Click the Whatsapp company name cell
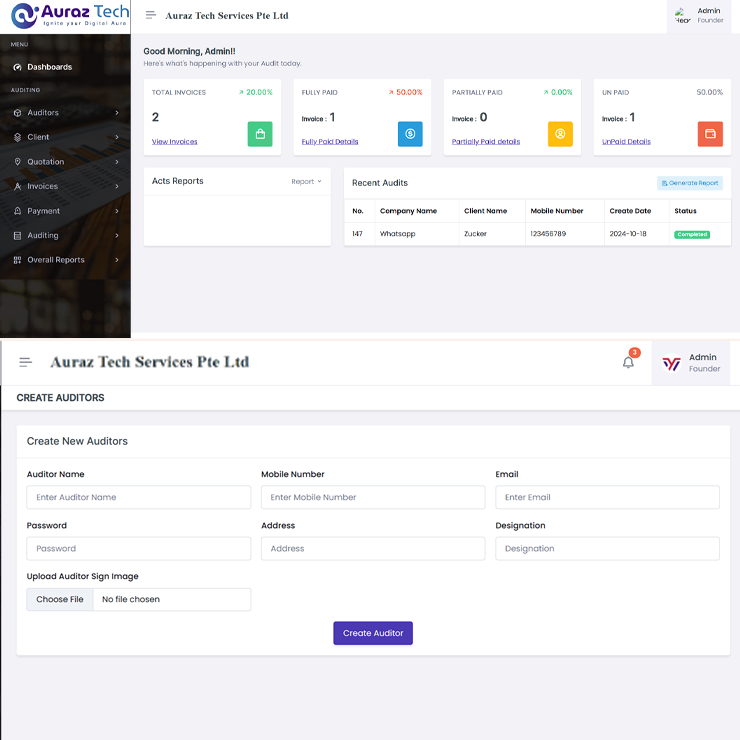Image resolution: width=740 pixels, height=740 pixels. click(397, 234)
